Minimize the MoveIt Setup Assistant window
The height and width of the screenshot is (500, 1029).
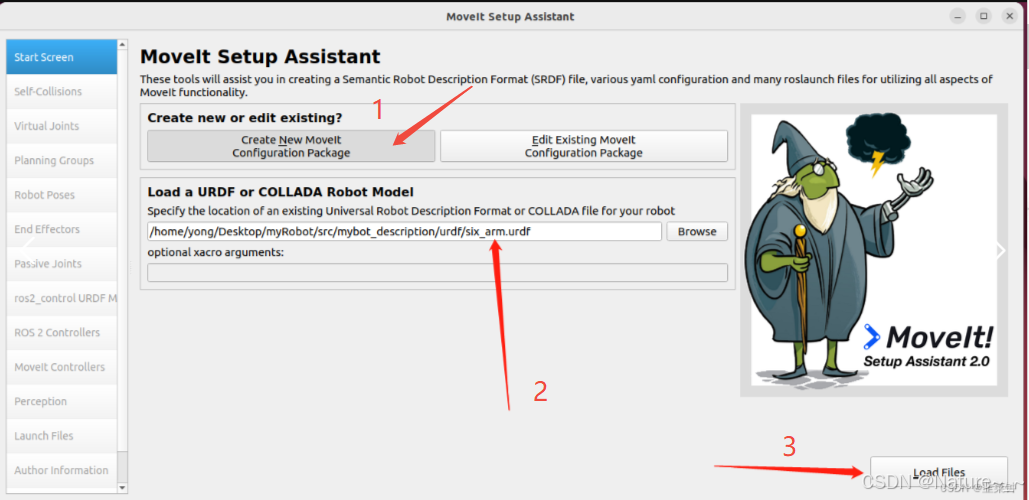958,16
